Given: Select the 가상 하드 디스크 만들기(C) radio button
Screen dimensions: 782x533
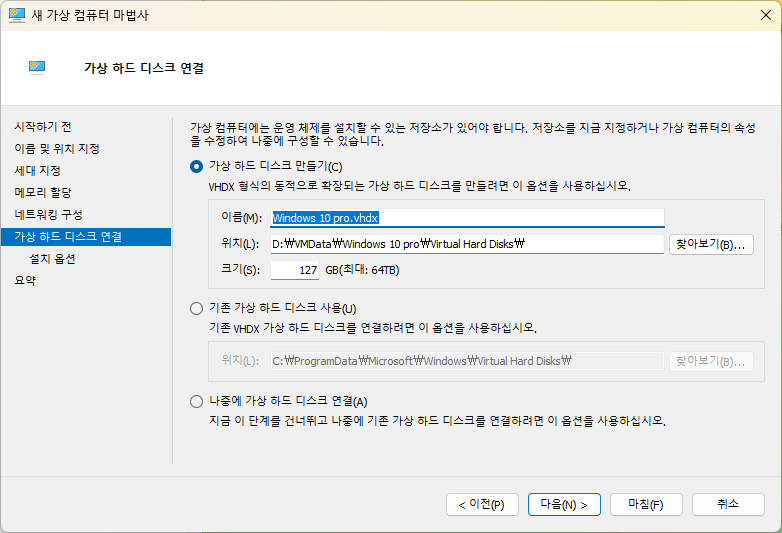Looking at the screenshot, I should pos(196,167).
